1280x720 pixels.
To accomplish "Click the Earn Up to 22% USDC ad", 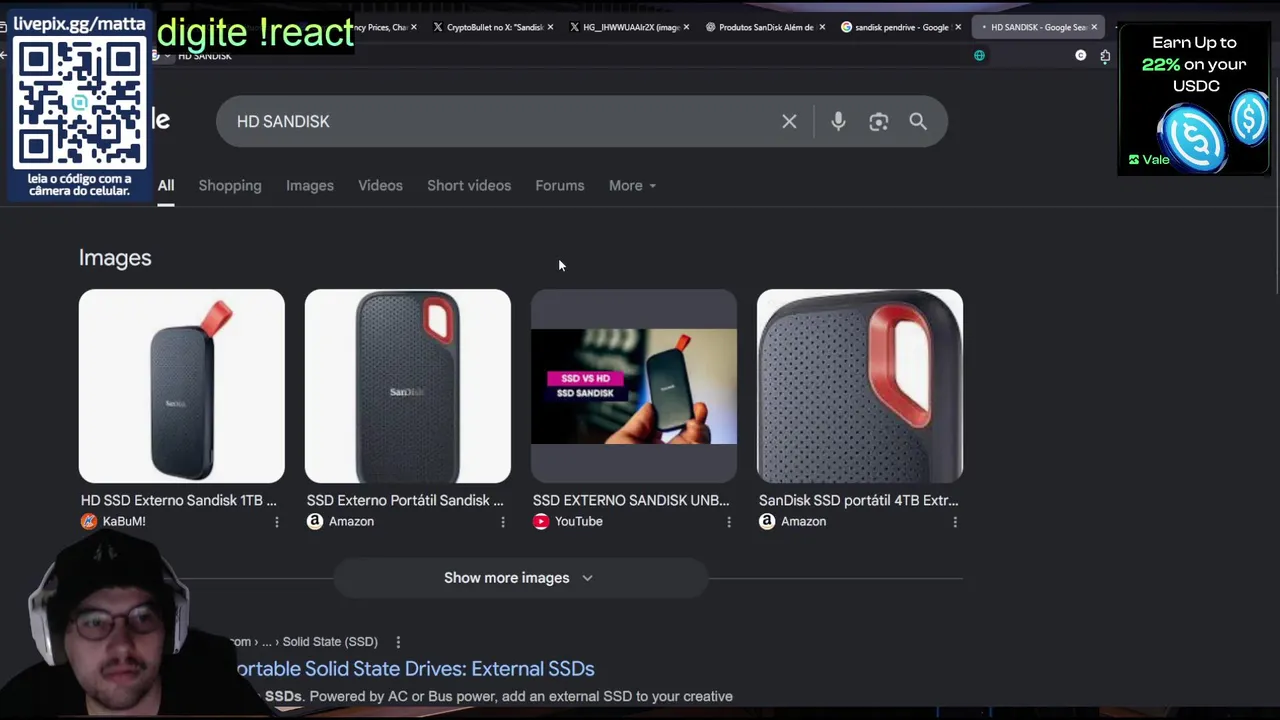I will [1194, 100].
